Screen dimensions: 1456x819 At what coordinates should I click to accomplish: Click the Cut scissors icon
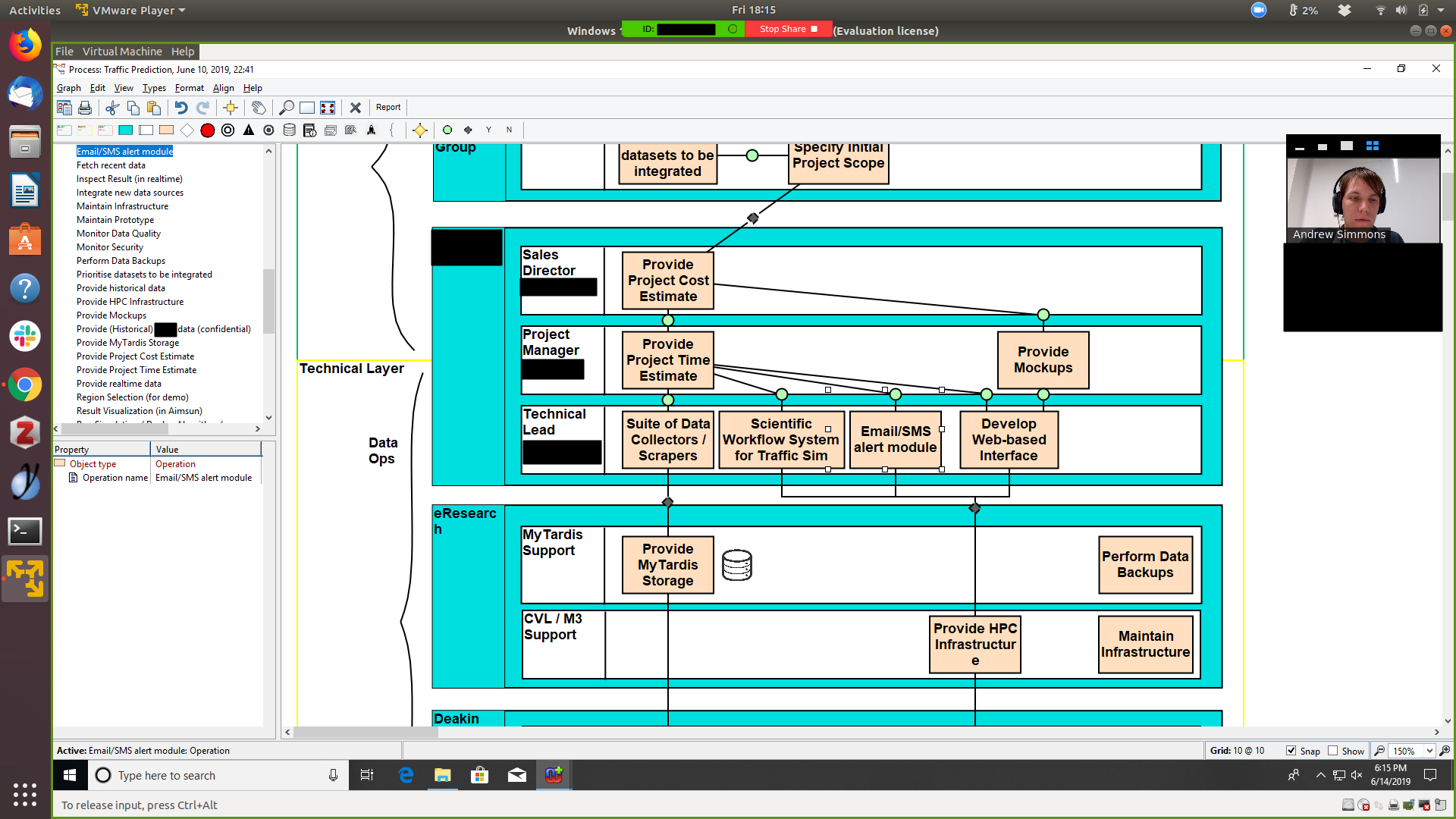(x=112, y=108)
